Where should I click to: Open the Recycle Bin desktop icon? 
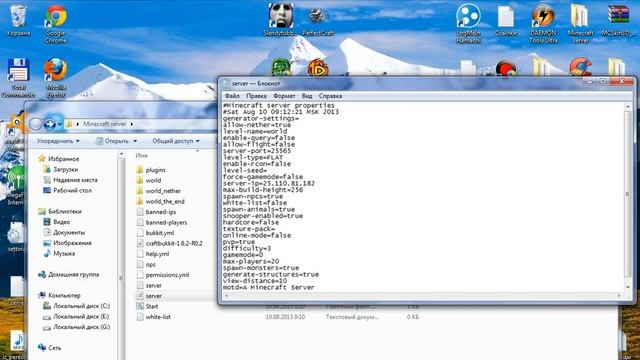pos(18,20)
